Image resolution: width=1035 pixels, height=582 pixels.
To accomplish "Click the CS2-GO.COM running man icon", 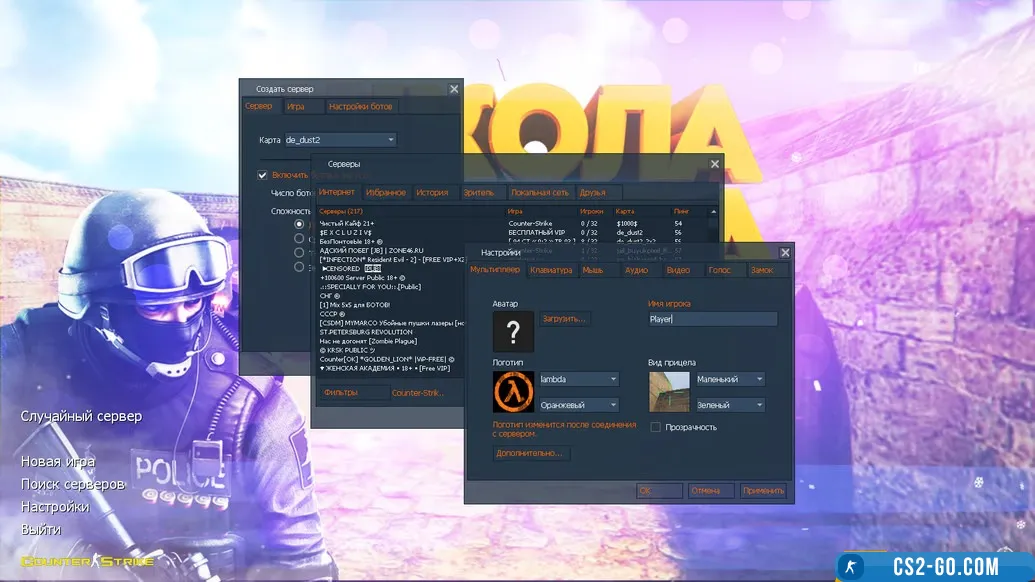I will pyautogui.click(x=851, y=567).
